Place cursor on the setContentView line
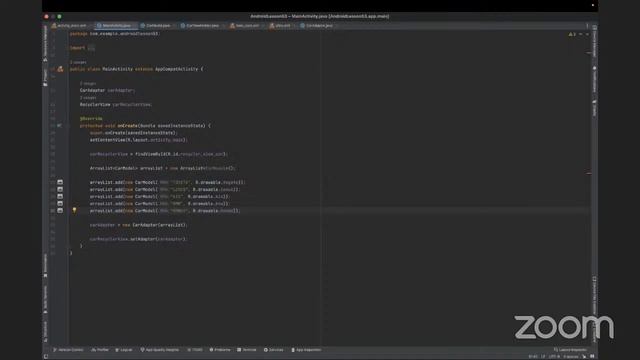 click(x=138, y=140)
